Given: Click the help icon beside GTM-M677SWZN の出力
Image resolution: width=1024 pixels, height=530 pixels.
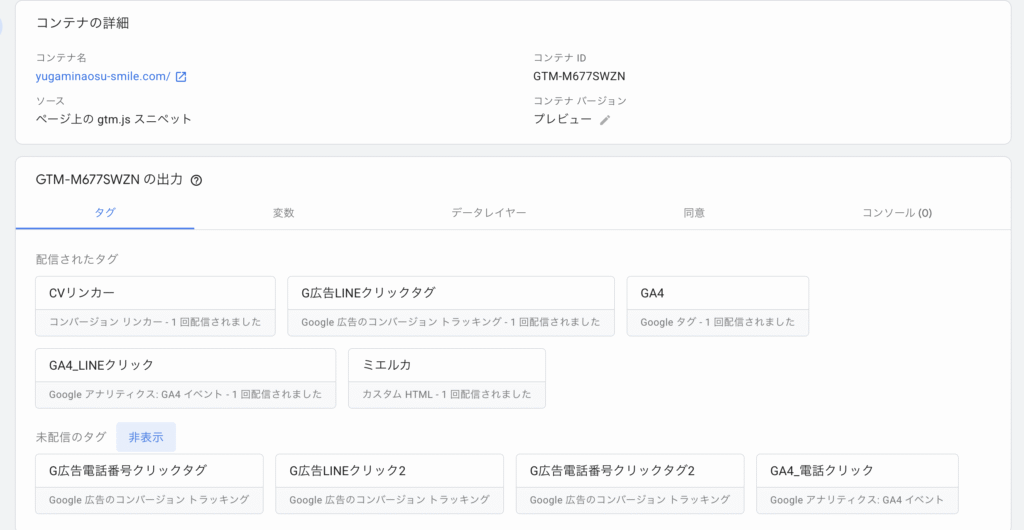Looking at the screenshot, I should tap(196, 181).
